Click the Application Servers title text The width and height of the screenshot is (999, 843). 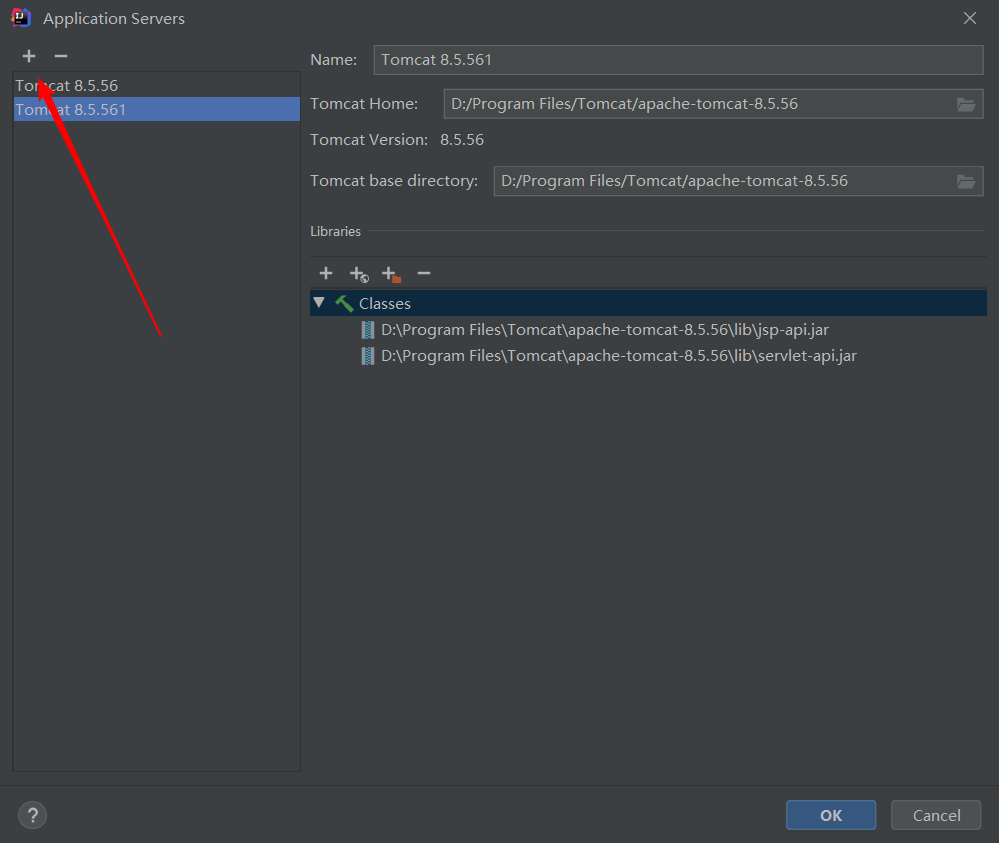[x=113, y=19]
